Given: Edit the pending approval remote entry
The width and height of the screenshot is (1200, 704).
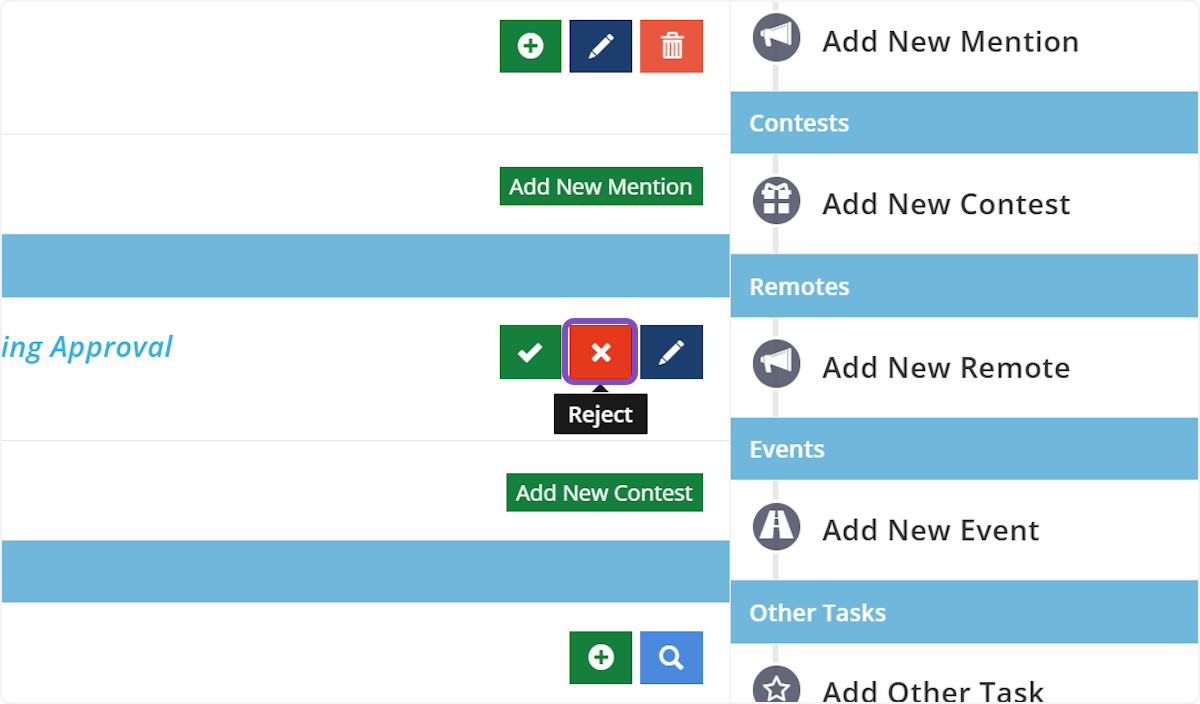Looking at the screenshot, I should pos(671,352).
